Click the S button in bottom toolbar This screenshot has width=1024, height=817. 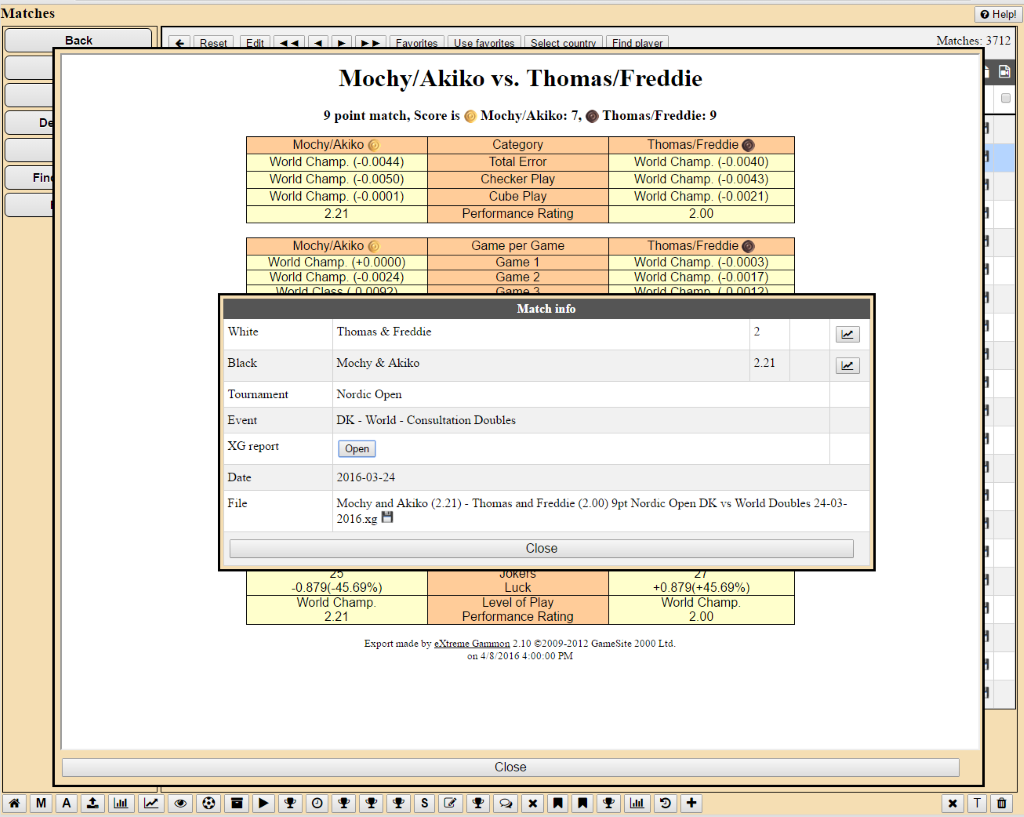pos(424,803)
